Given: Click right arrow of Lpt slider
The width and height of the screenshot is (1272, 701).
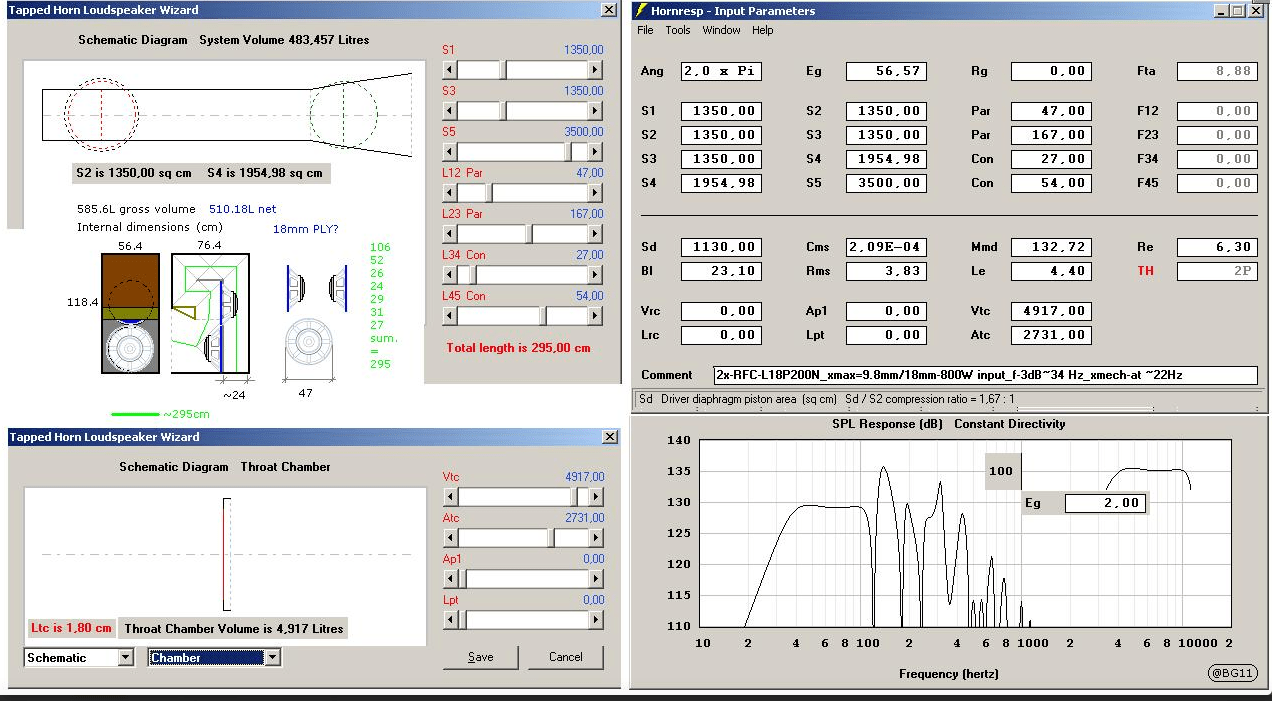Looking at the screenshot, I should pos(596,620).
